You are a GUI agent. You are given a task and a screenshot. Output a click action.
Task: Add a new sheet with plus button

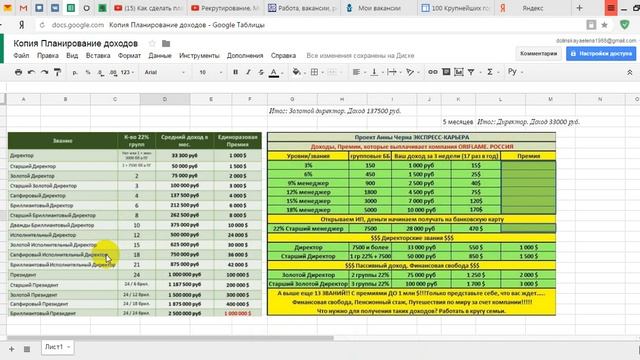coord(11,349)
